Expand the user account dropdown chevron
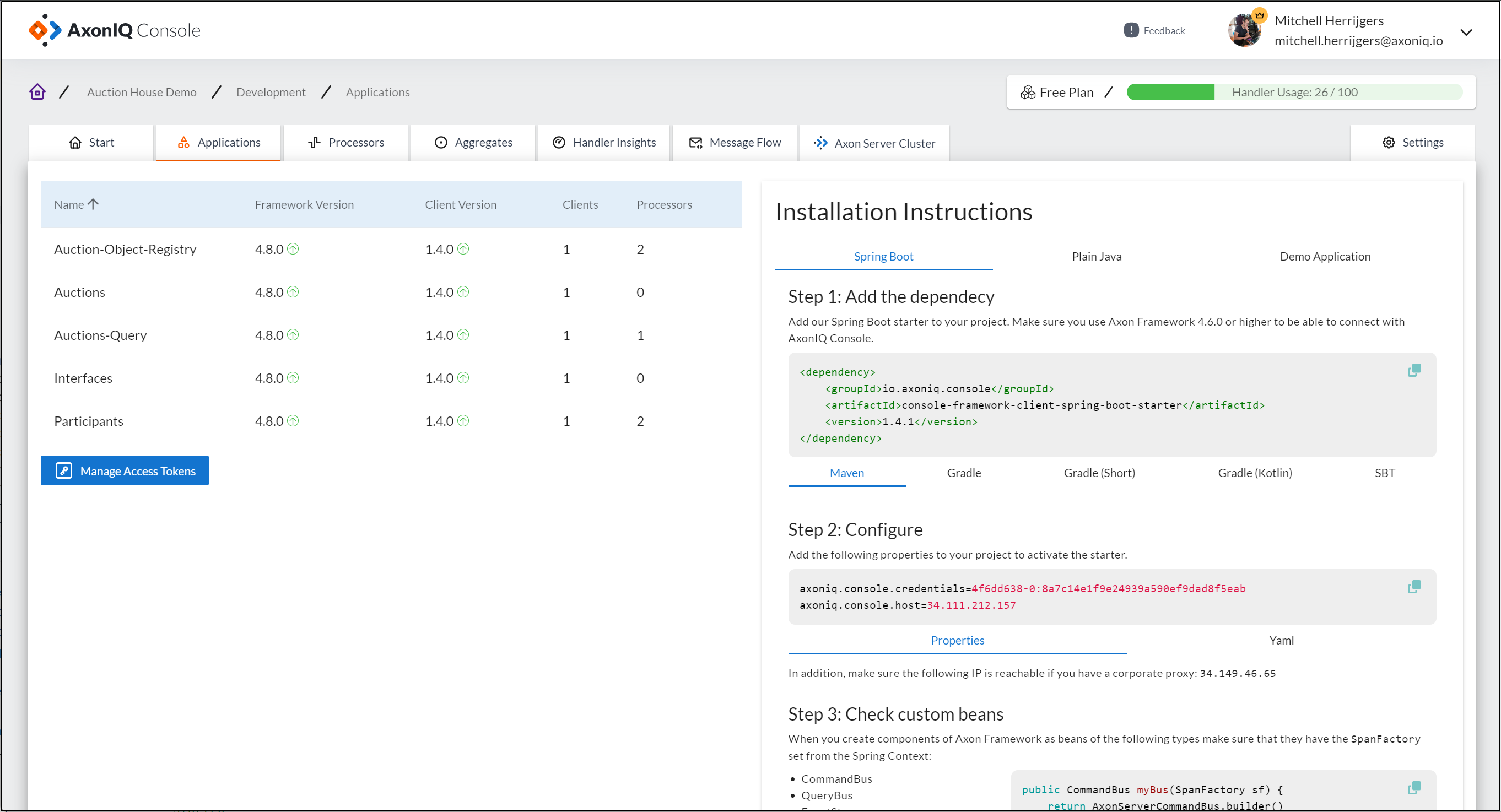Viewport: 1501px width, 812px height. tap(1466, 32)
